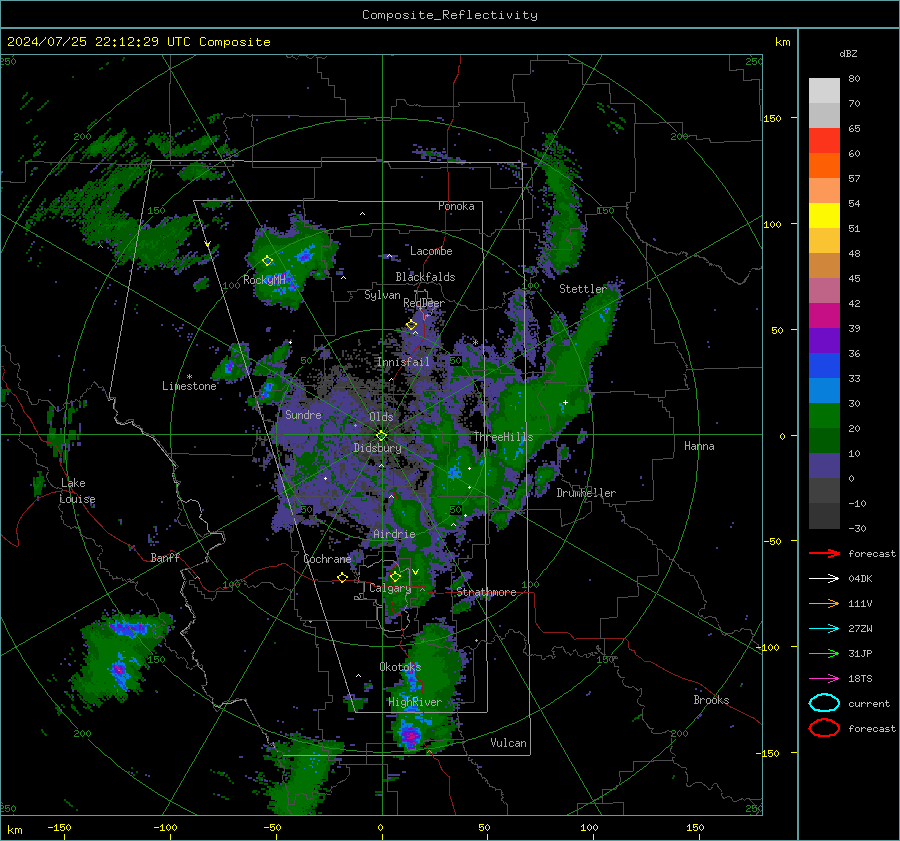Click the Ponoka city label
900x841 pixels.
coord(456,206)
